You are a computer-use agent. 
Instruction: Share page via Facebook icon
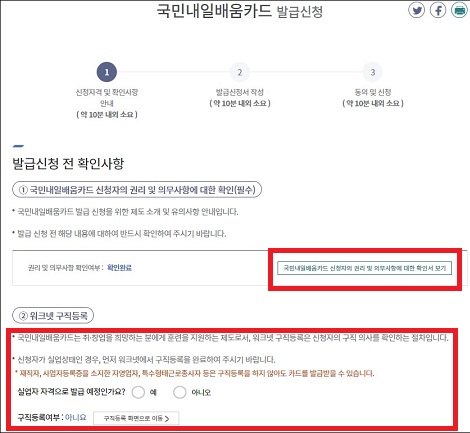438,10
